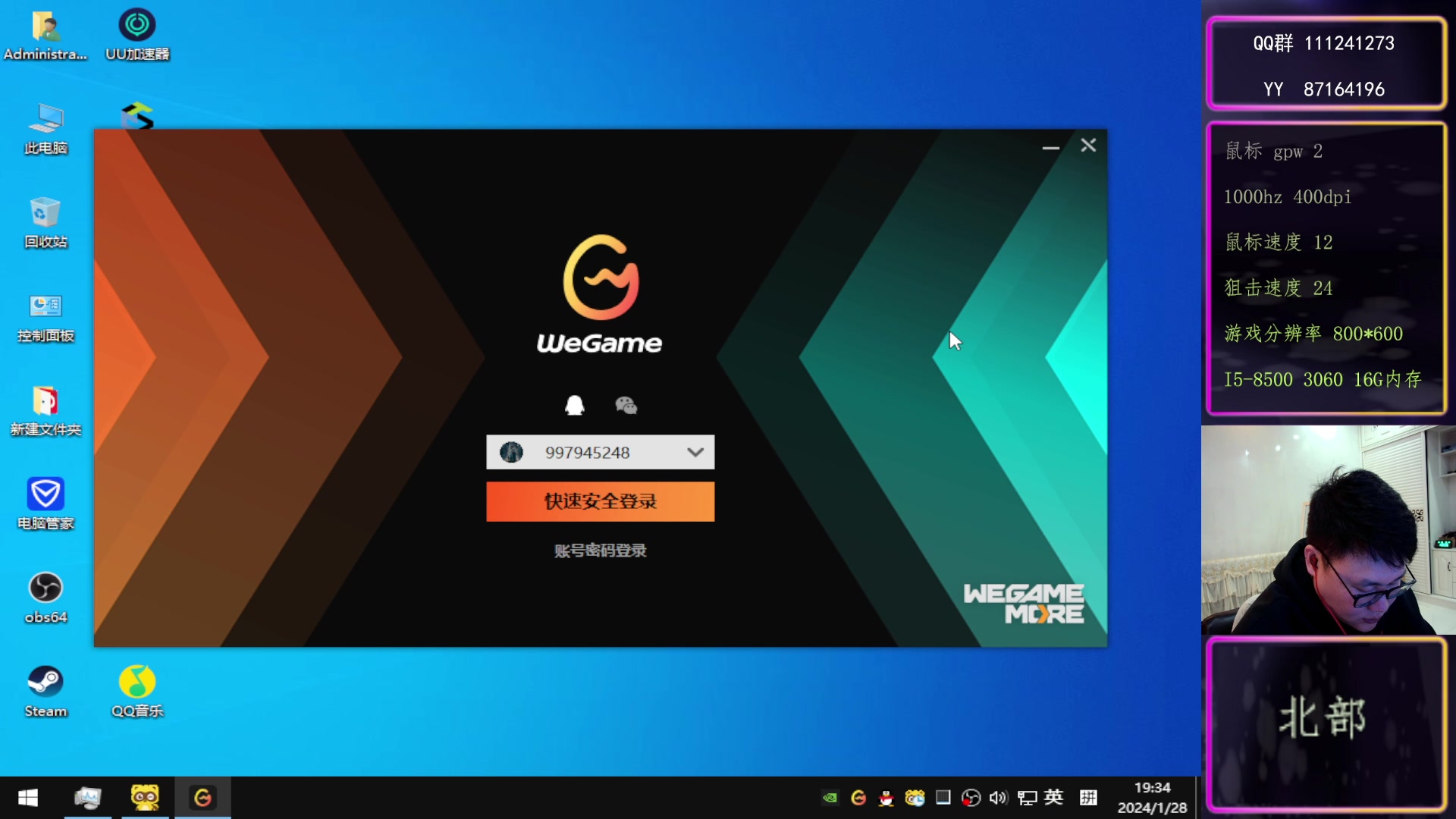The height and width of the screenshot is (819, 1456).
Task: Open the Windows Start menu
Action: (x=28, y=798)
